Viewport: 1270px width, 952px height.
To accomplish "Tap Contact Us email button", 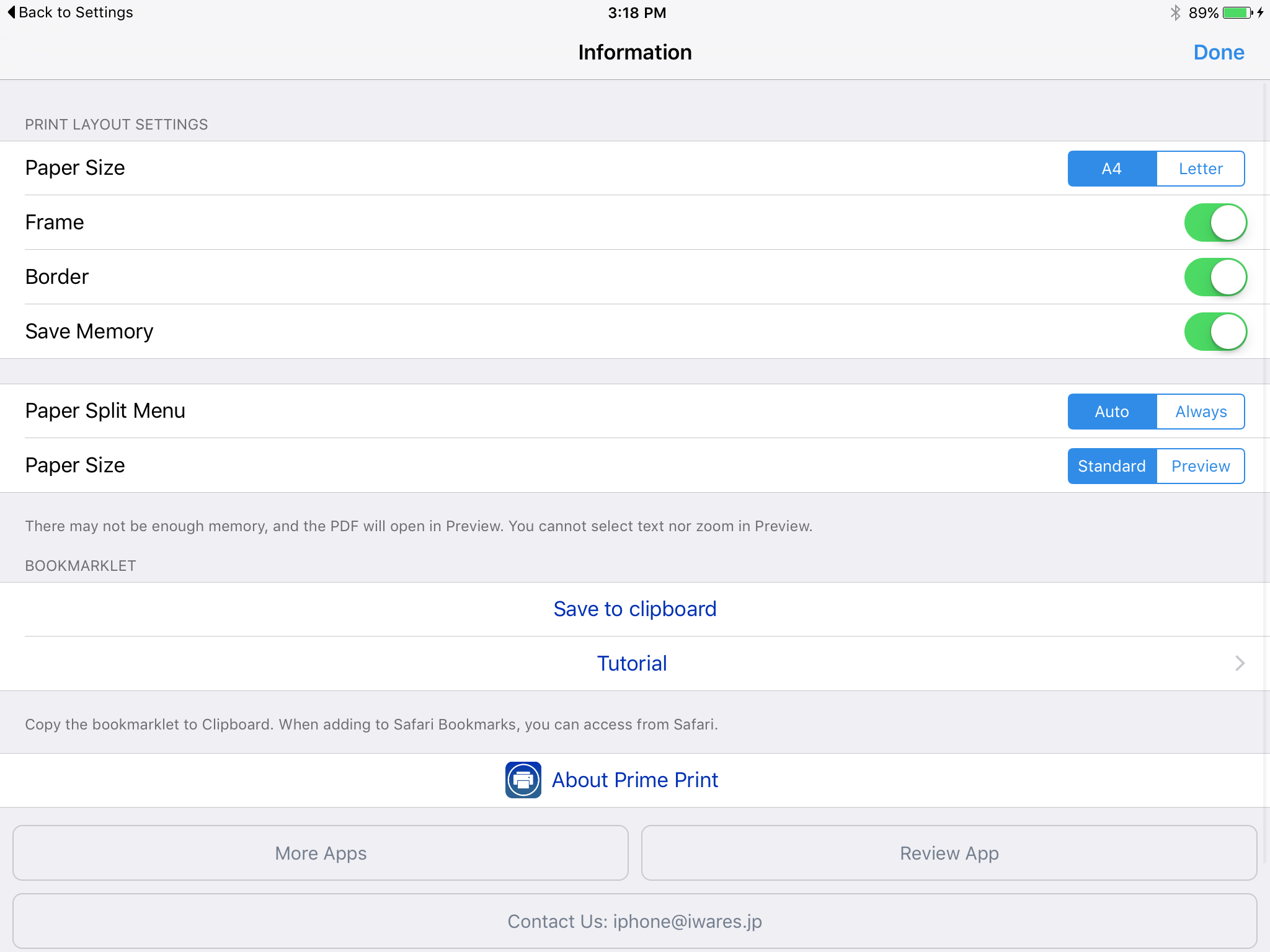I will point(634,921).
